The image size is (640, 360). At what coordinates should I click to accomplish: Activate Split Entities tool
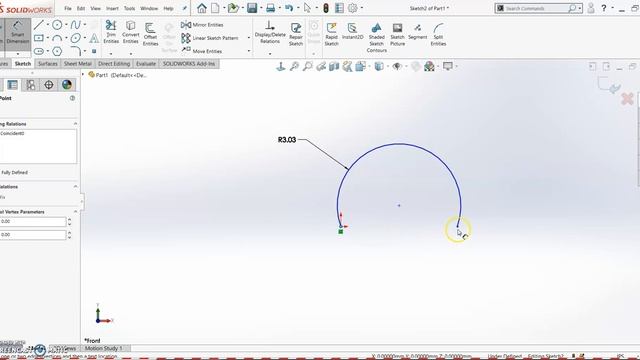438,34
